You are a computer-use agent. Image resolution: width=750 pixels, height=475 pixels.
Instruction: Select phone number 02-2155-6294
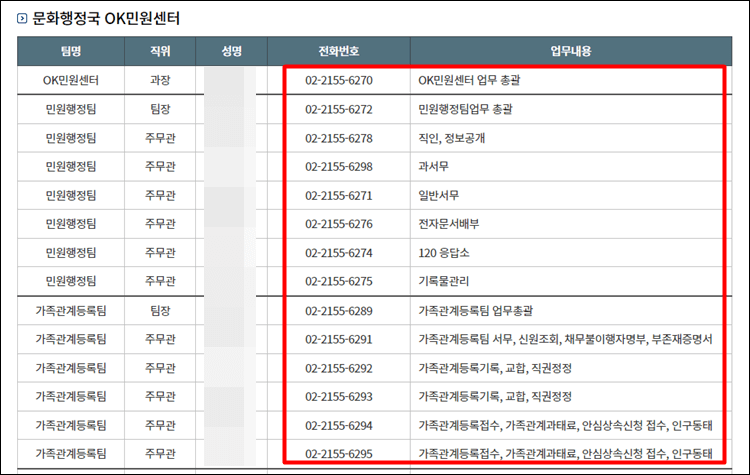(x=339, y=426)
